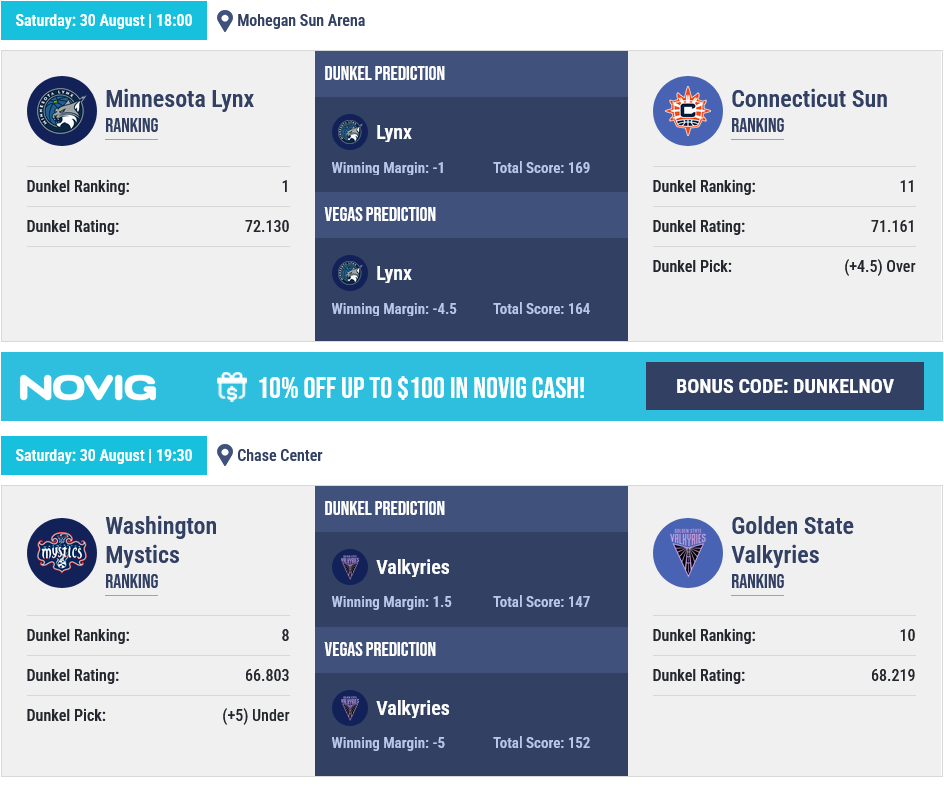Click the Connecticut Sun team name heading
Viewport: 944px width, 785px height.
[809, 99]
